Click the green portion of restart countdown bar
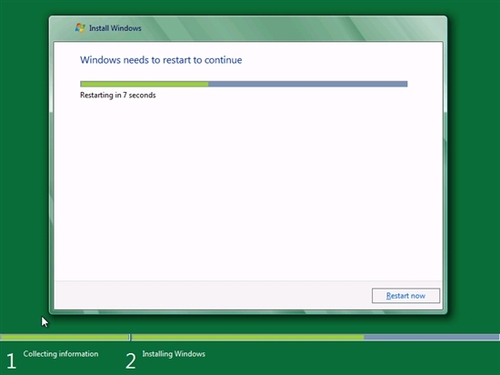 [x=144, y=84]
